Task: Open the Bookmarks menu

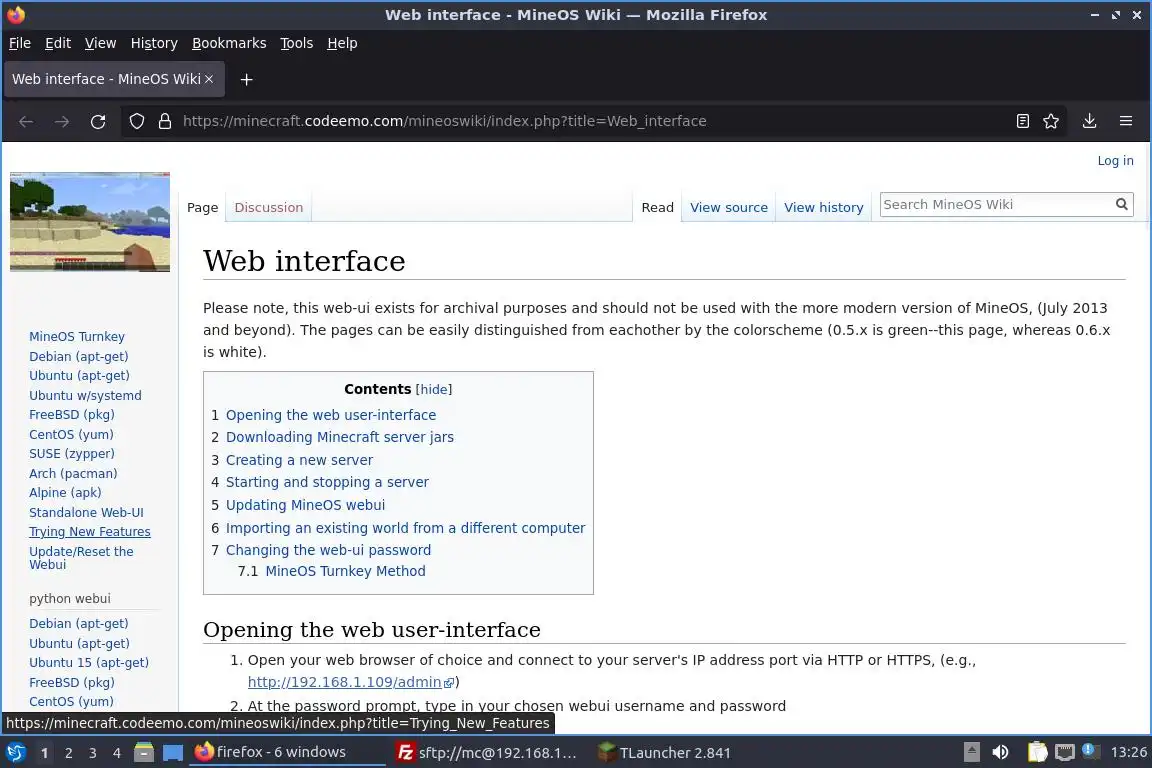Action: (229, 43)
